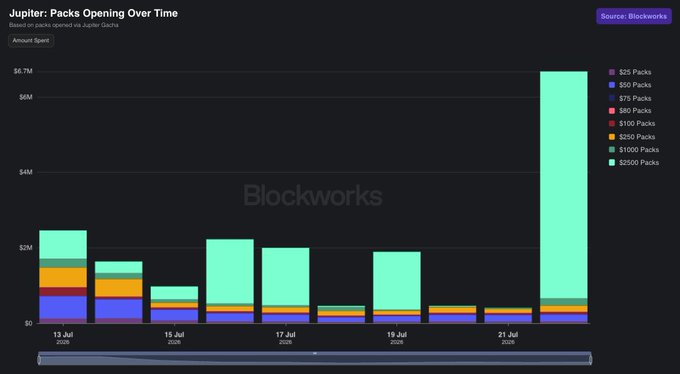
Task: Toggle the $250 Packs legend entry
Action: [x=632, y=137]
